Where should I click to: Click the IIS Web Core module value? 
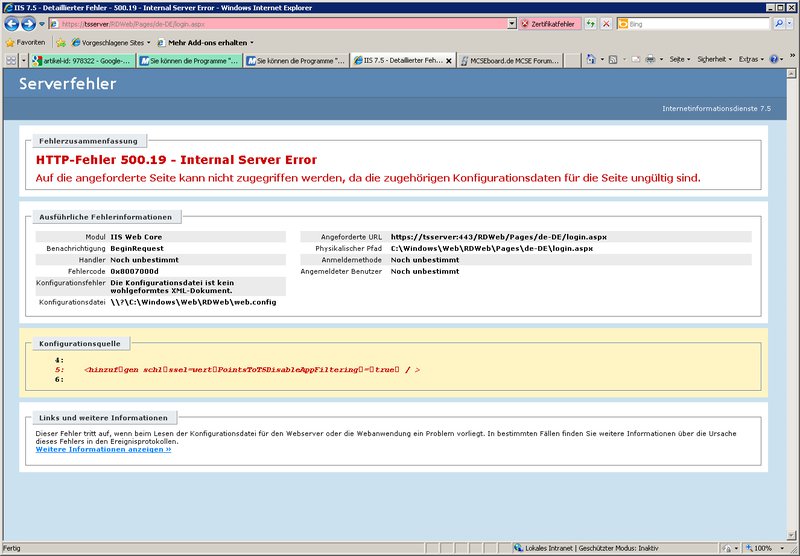click(x=136, y=237)
